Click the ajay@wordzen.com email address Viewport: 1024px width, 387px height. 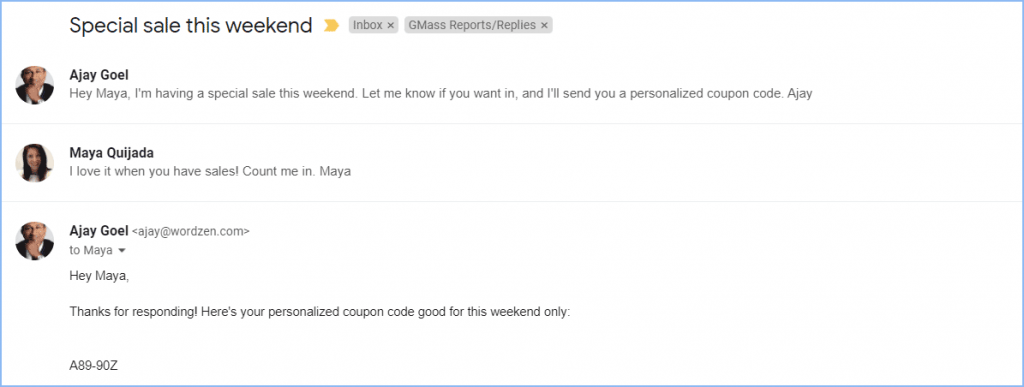[191, 231]
